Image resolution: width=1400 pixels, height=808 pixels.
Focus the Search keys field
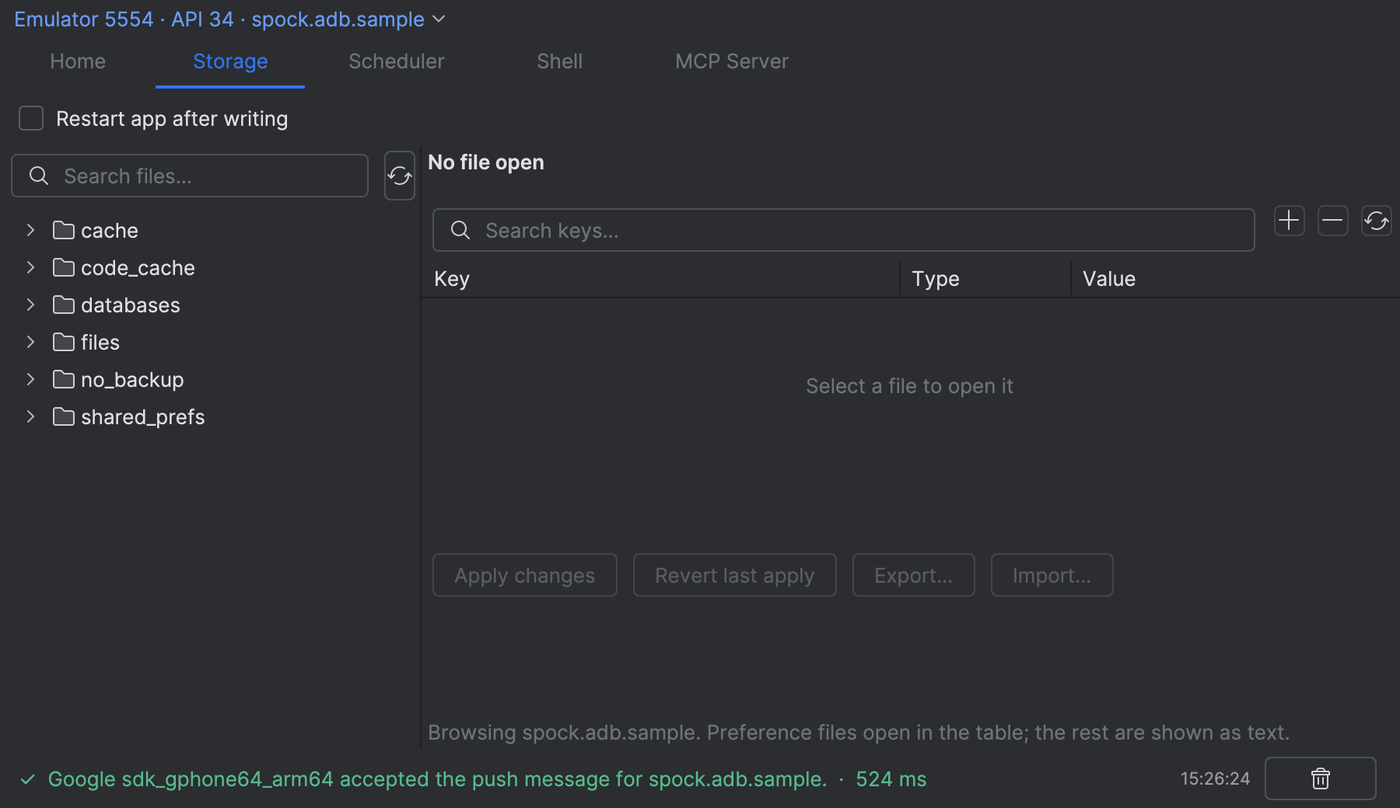(x=844, y=230)
